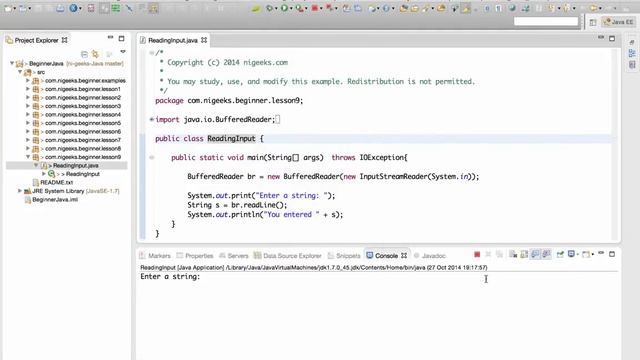Collapse the header comment block
Screen dimensions: 640x360
tap(151, 53)
